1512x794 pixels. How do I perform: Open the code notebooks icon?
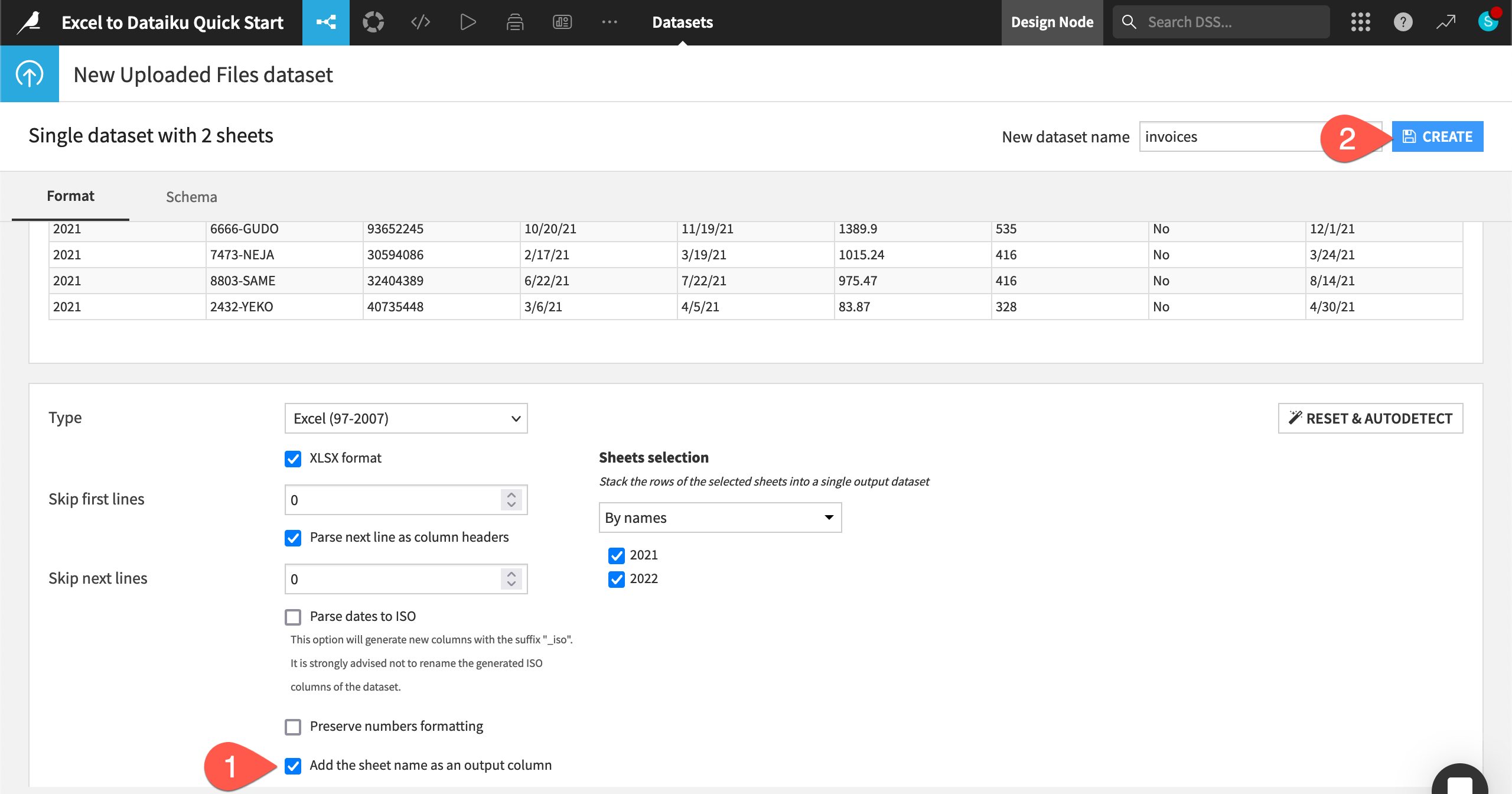click(x=420, y=22)
